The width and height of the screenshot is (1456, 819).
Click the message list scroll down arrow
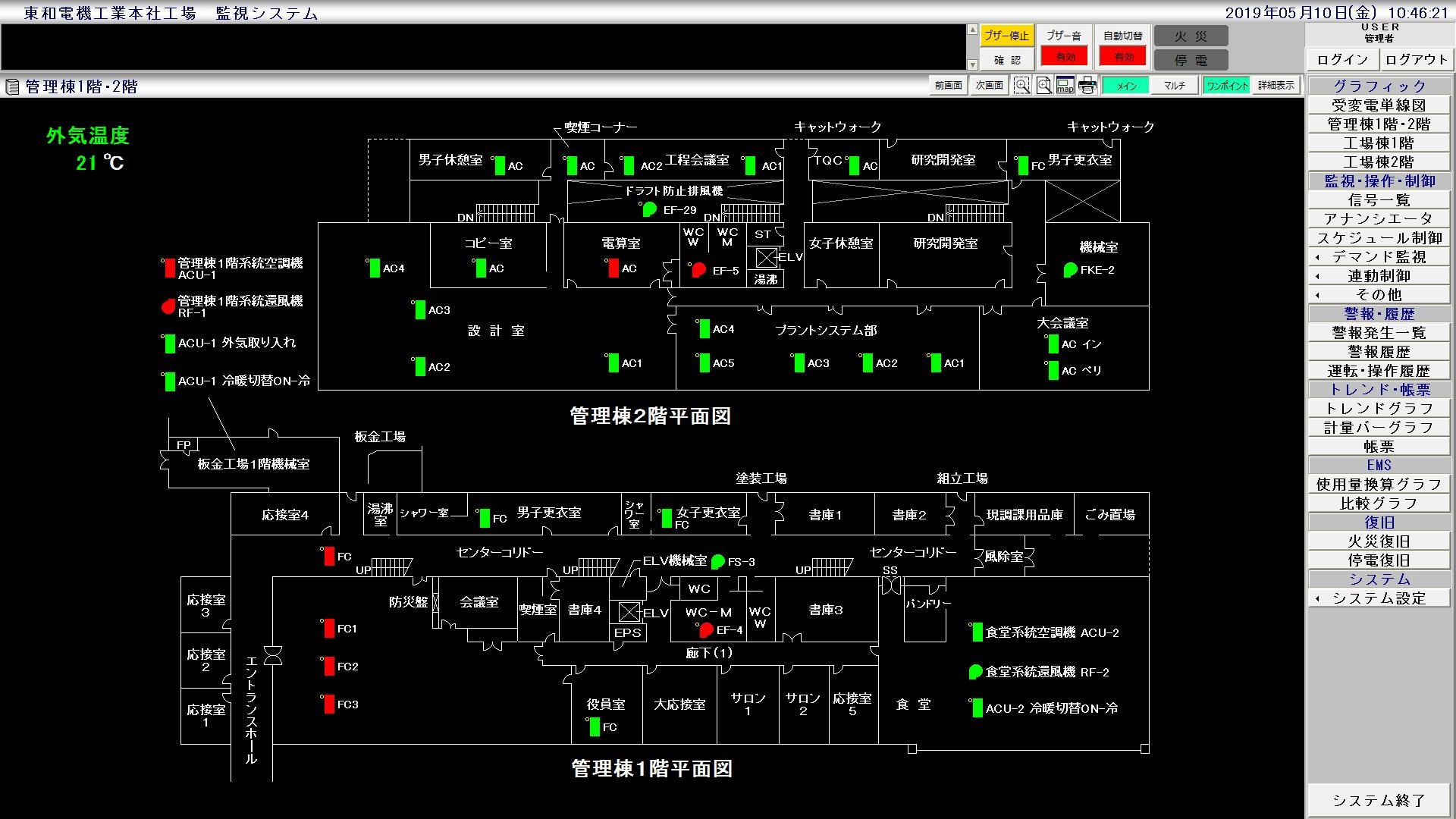pos(972,65)
